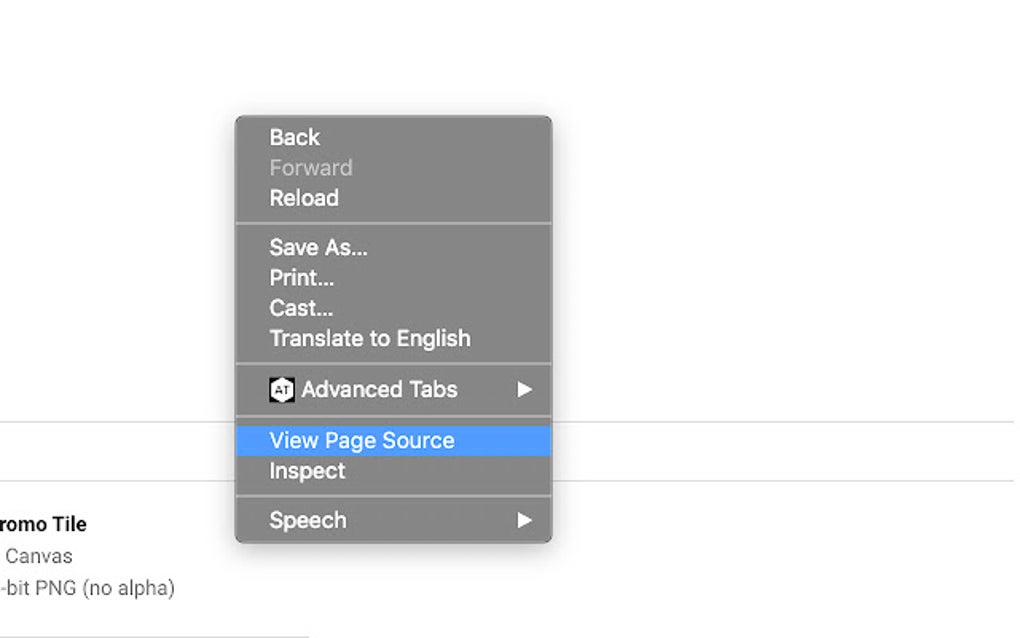Select the disabled Forward entry
The width and height of the screenshot is (1020, 638).
click(x=311, y=167)
